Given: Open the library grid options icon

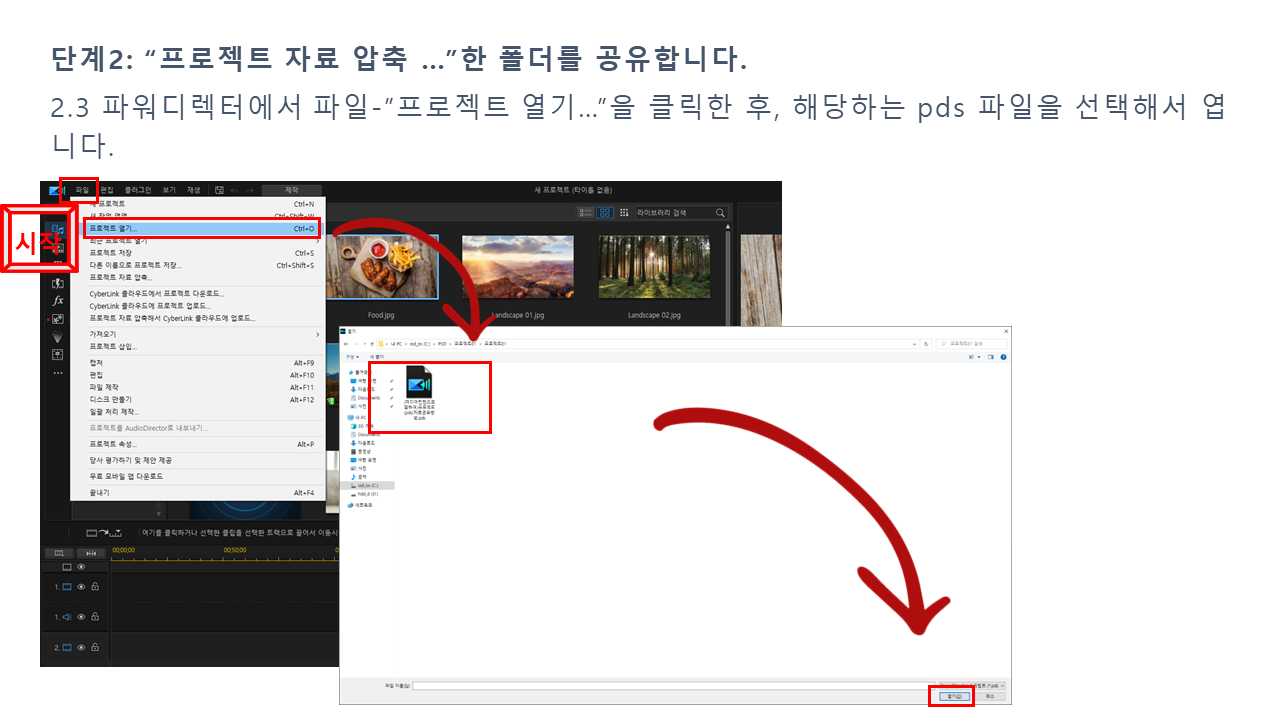Looking at the screenshot, I should point(624,212).
